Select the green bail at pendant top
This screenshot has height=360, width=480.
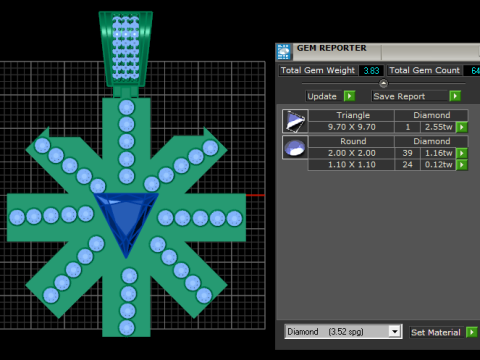pos(126,49)
